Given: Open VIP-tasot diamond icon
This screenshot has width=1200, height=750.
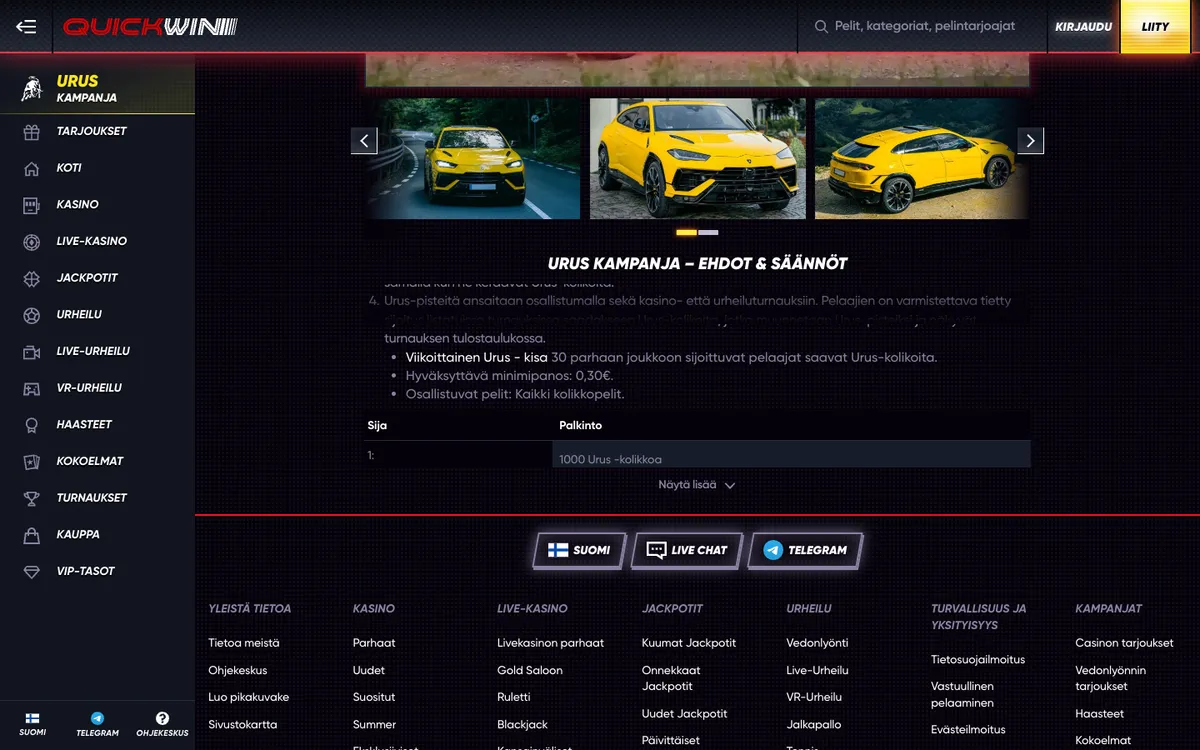Looking at the screenshot, I should [32, 571].
